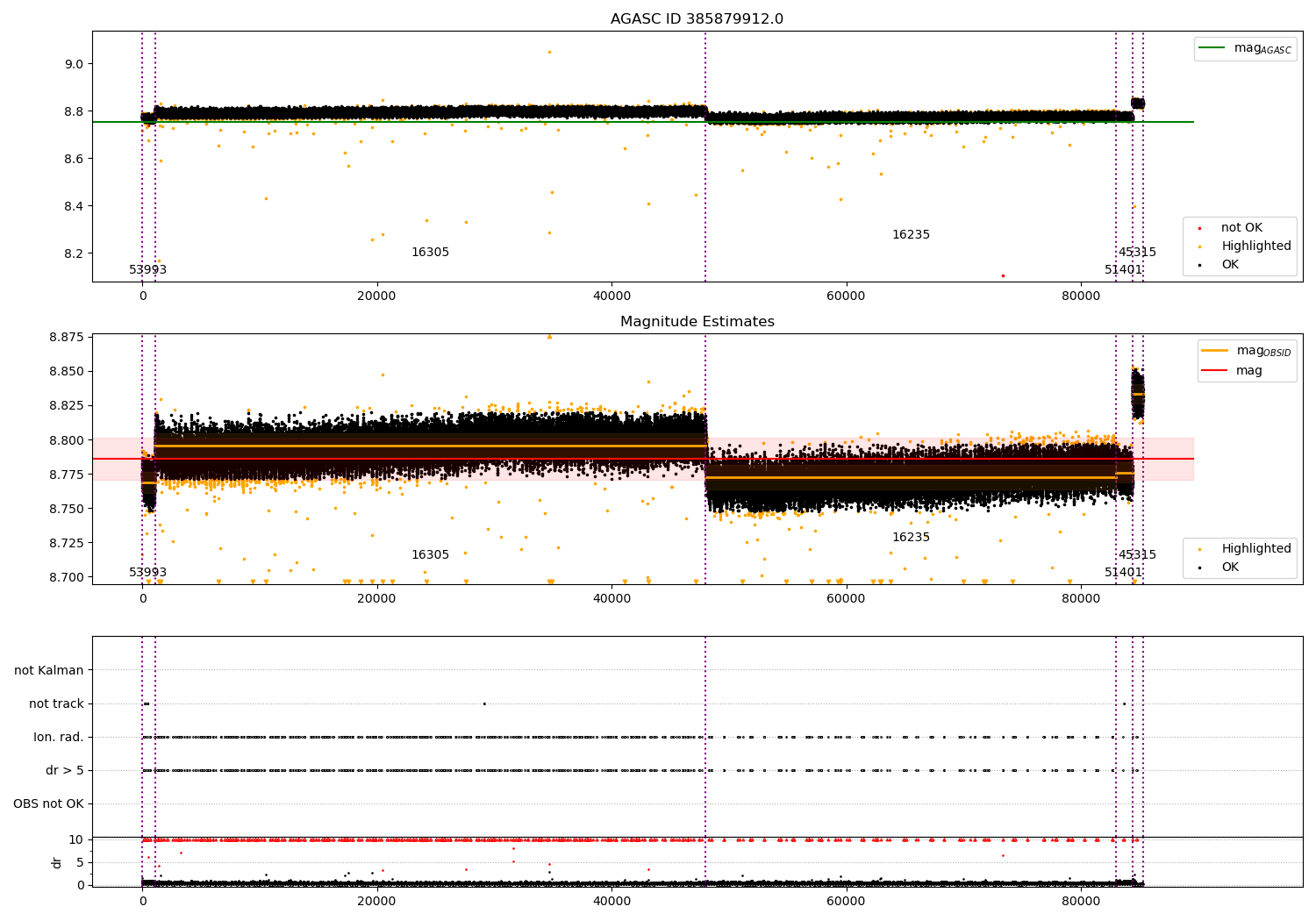Click the '8.750' y-tick in the middle plot
The image size is (1316, 921).
[x=67, y=509]
